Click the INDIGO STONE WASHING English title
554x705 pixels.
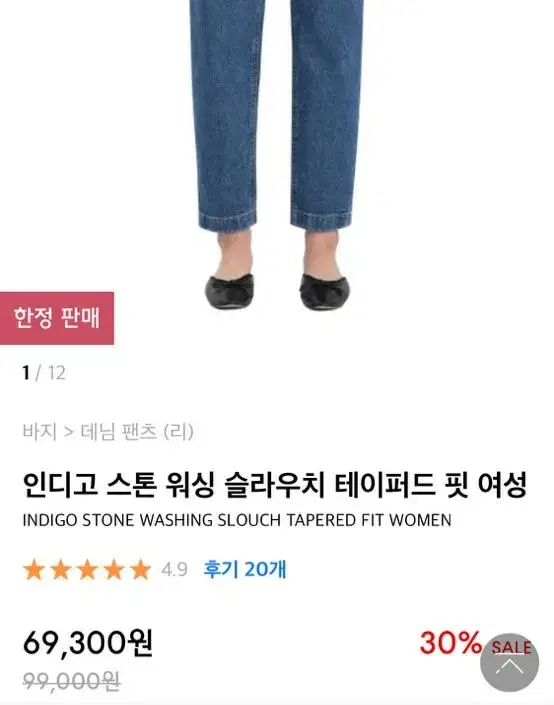point(237,520)
